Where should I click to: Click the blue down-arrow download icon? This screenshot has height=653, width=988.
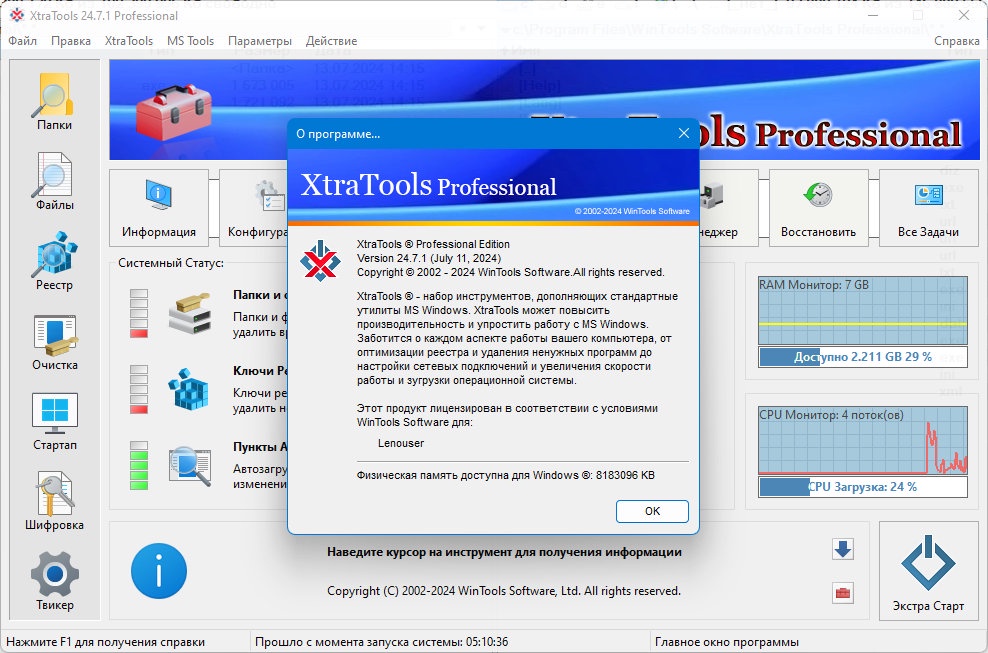(842, 549)
